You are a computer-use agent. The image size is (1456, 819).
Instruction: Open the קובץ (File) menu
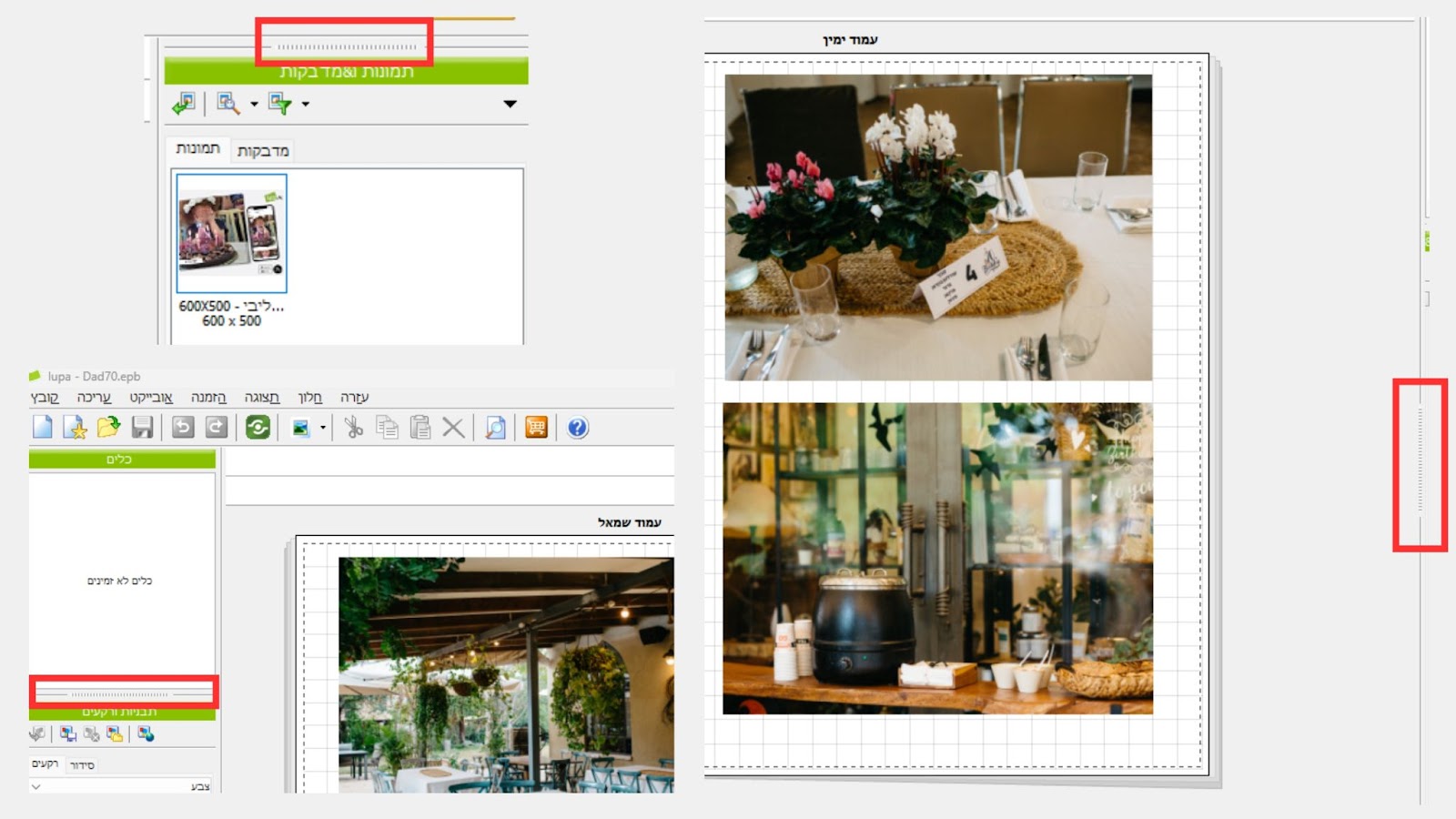pos(45,398)
